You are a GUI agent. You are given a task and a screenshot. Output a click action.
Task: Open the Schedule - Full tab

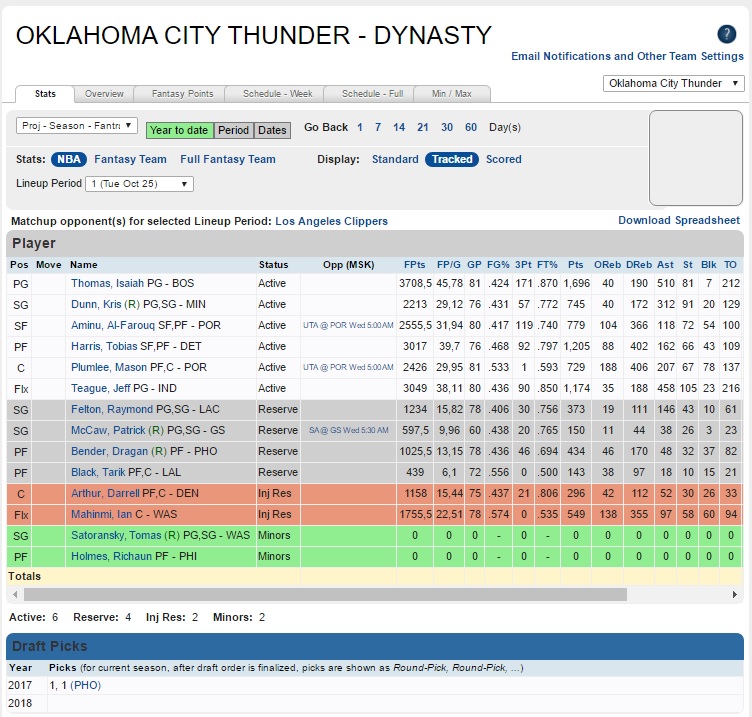[x=372, y=94]
